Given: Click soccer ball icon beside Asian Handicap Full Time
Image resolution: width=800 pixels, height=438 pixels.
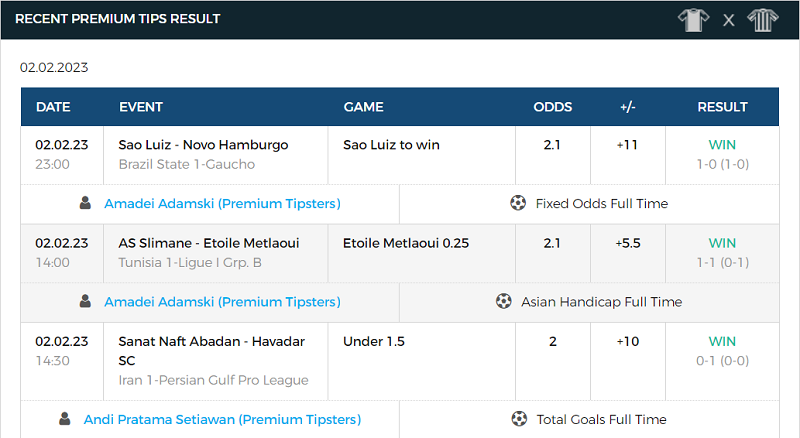Looking at the screenshot, I should [x=504, y=301].
